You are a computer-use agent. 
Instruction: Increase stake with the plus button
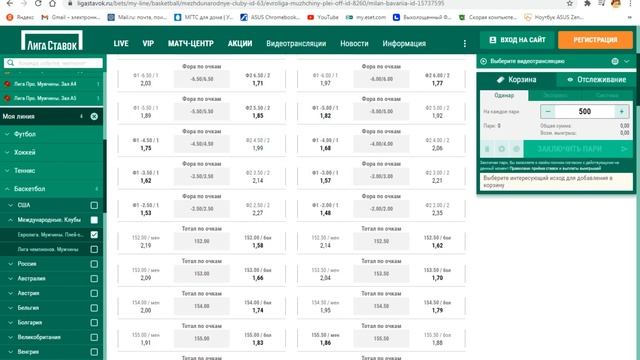point(622,111)
